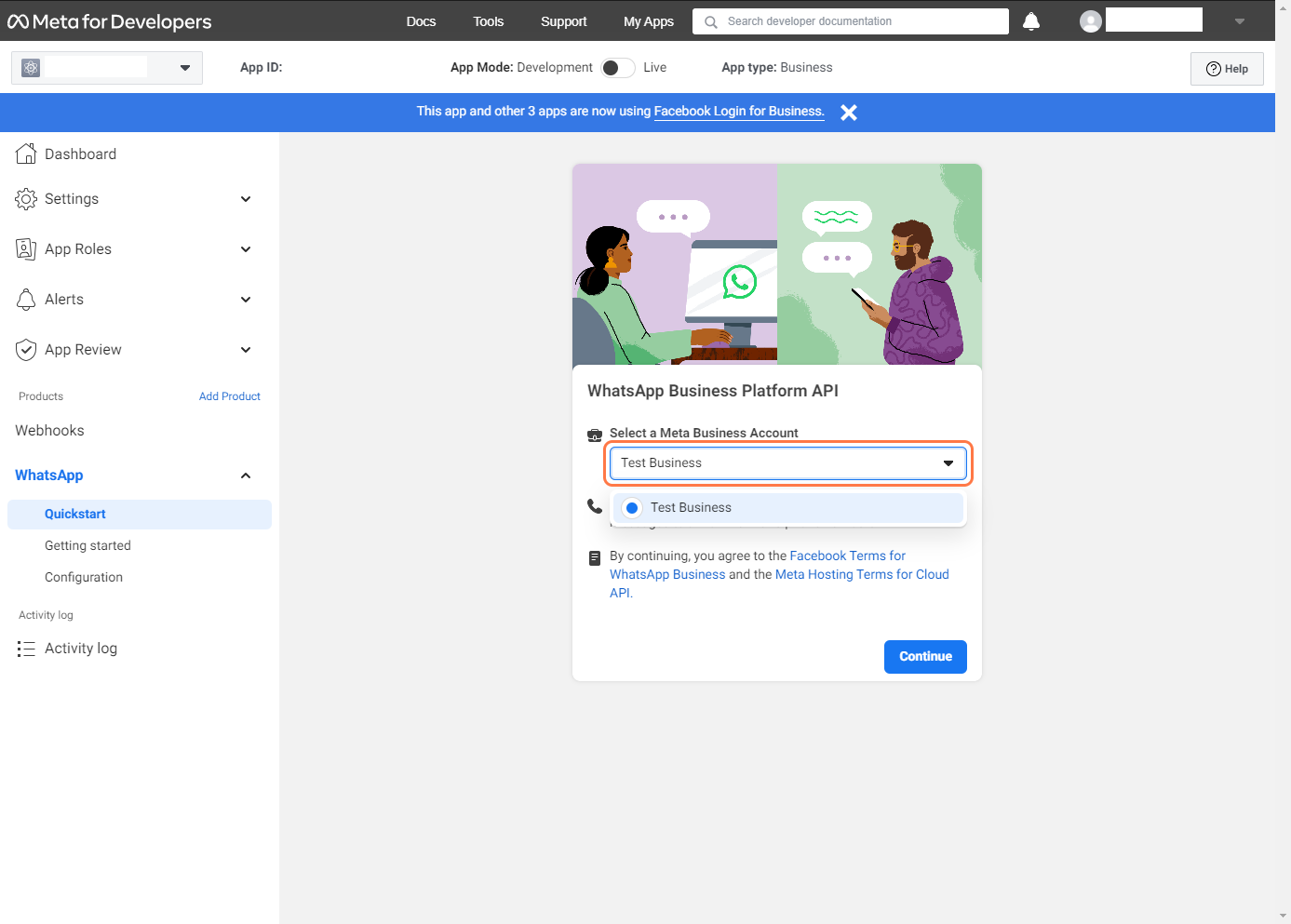The width and height of the screenshot is (1291, 924).
Task: Click the app icon in selector
Action: 31,68
